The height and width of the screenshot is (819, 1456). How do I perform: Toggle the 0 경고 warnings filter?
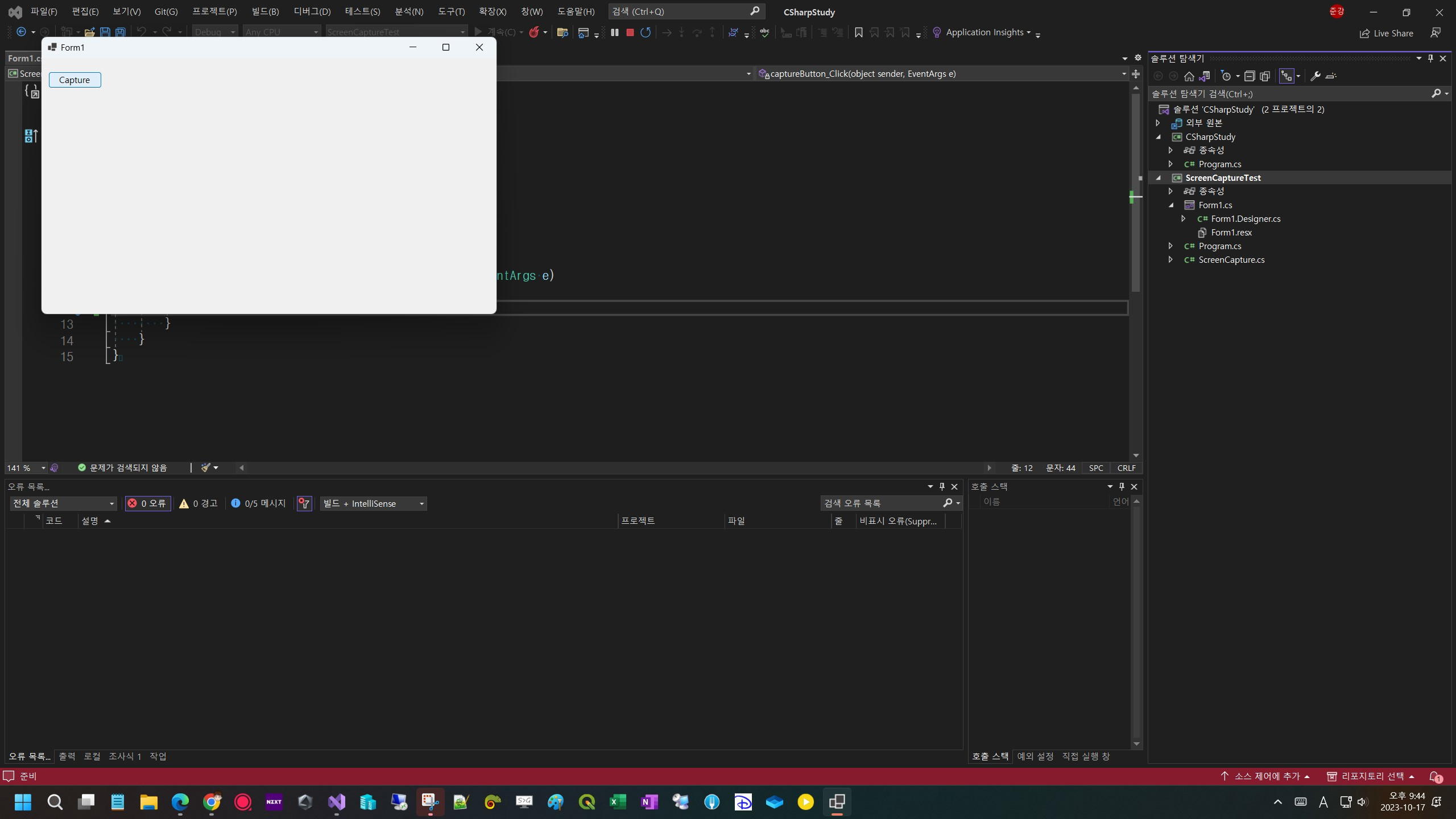(198, 503)
